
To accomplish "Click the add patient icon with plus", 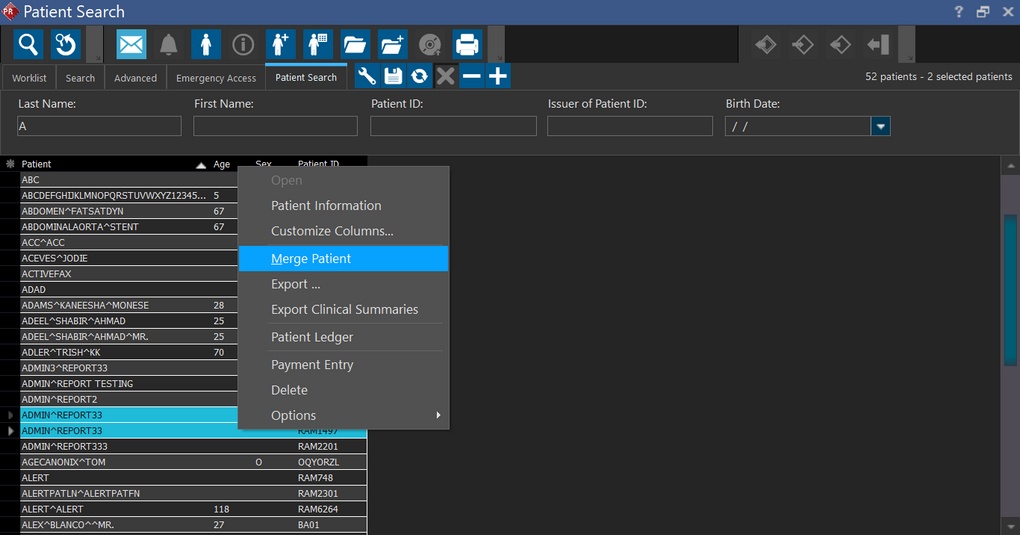I will (279, 45).
